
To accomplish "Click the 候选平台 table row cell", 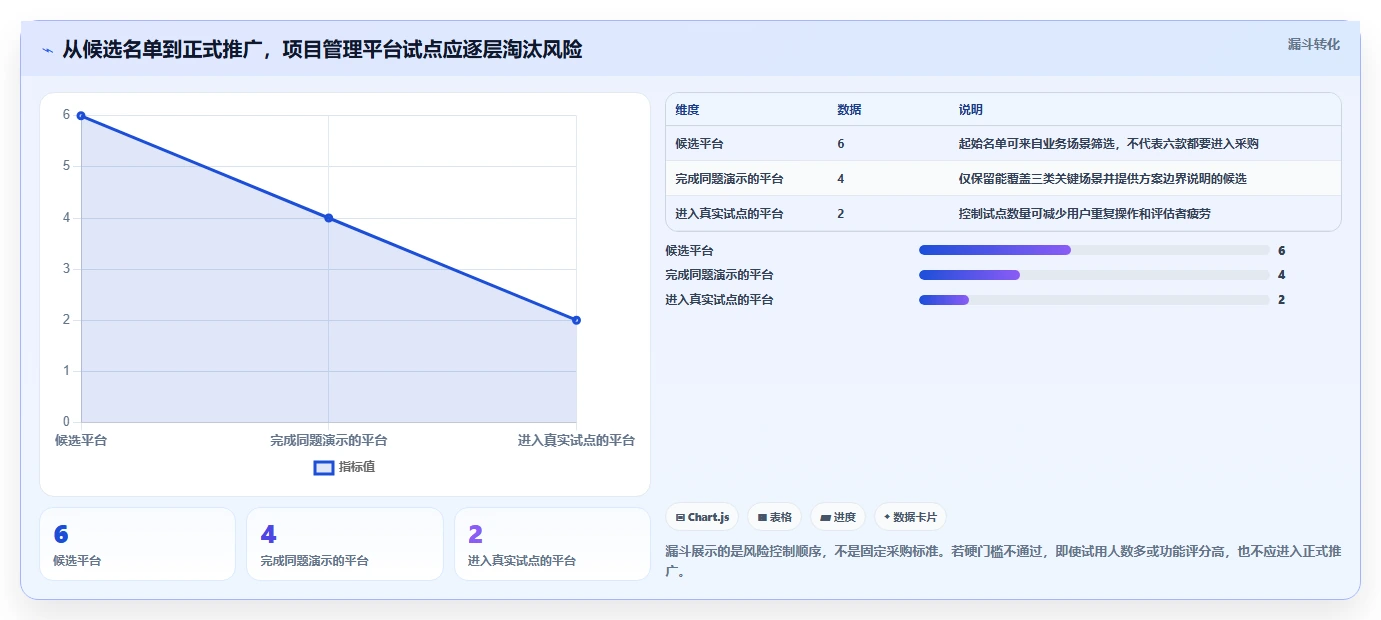I will point(700,144).
